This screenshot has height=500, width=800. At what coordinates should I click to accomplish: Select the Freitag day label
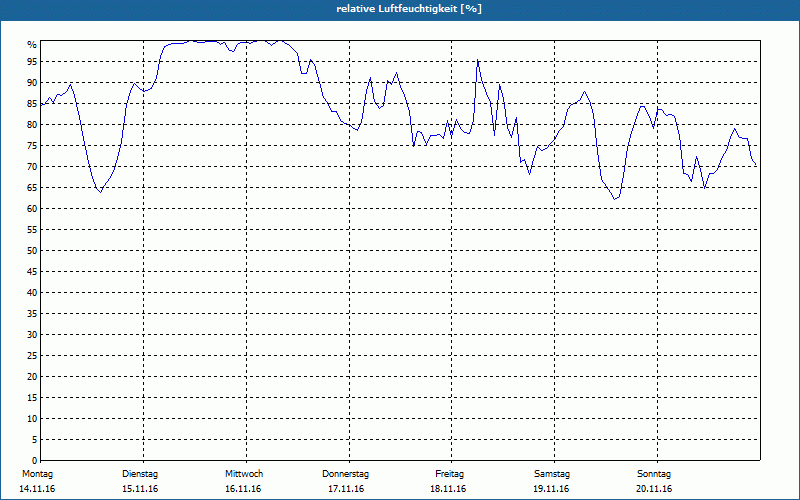pos(449,474)
